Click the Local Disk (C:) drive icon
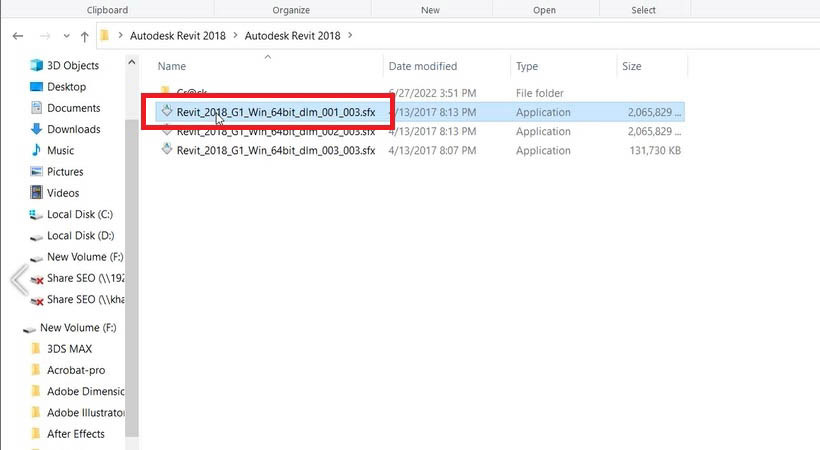Screen dimensions: 820x450 point(36,215)
